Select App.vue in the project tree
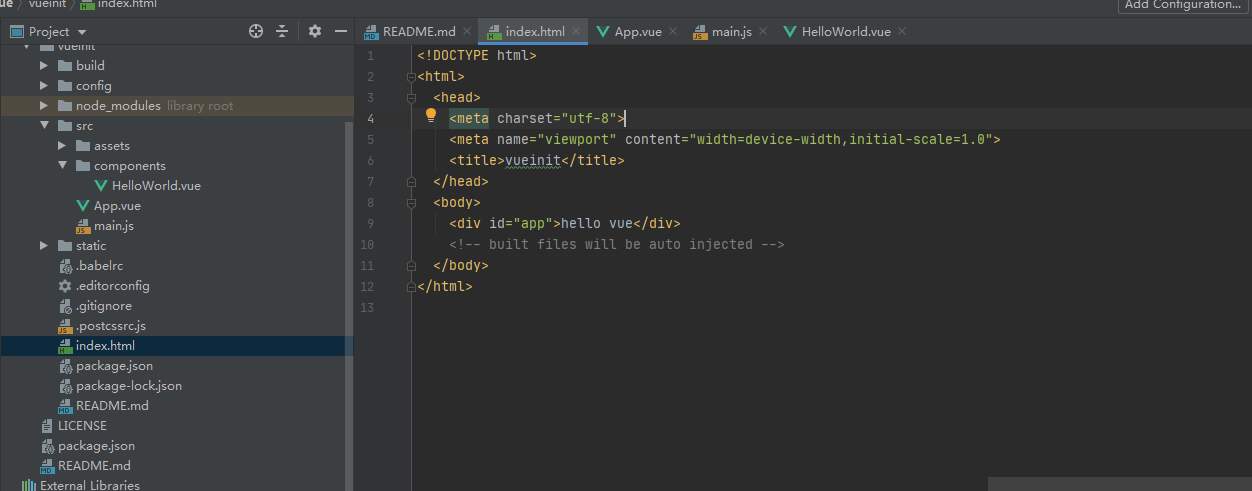The image size is (1252, 491). 118,206
